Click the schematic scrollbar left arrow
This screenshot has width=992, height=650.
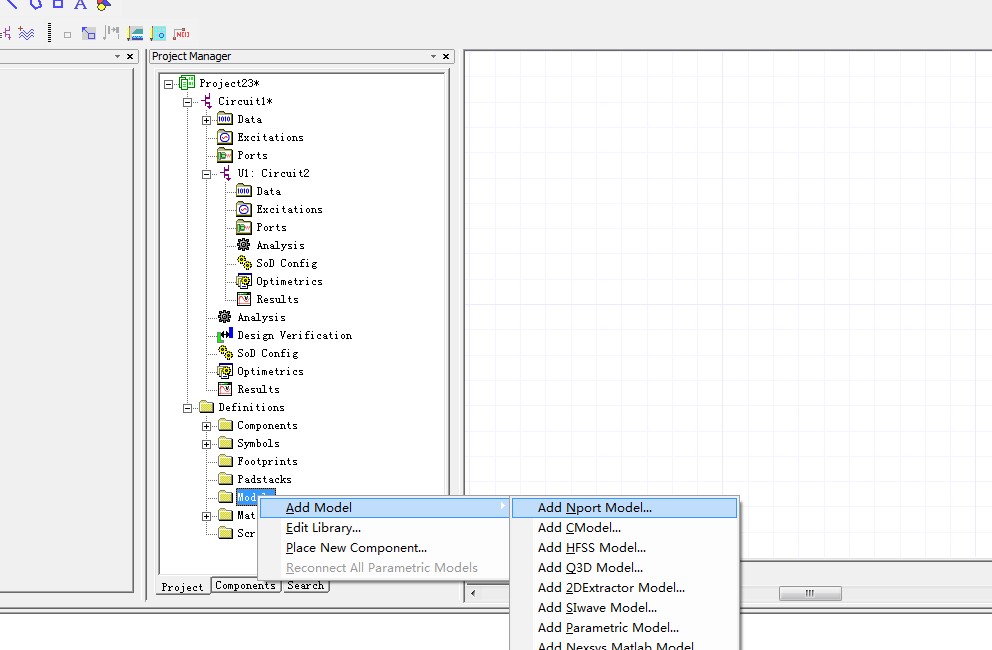coord(473,593)
